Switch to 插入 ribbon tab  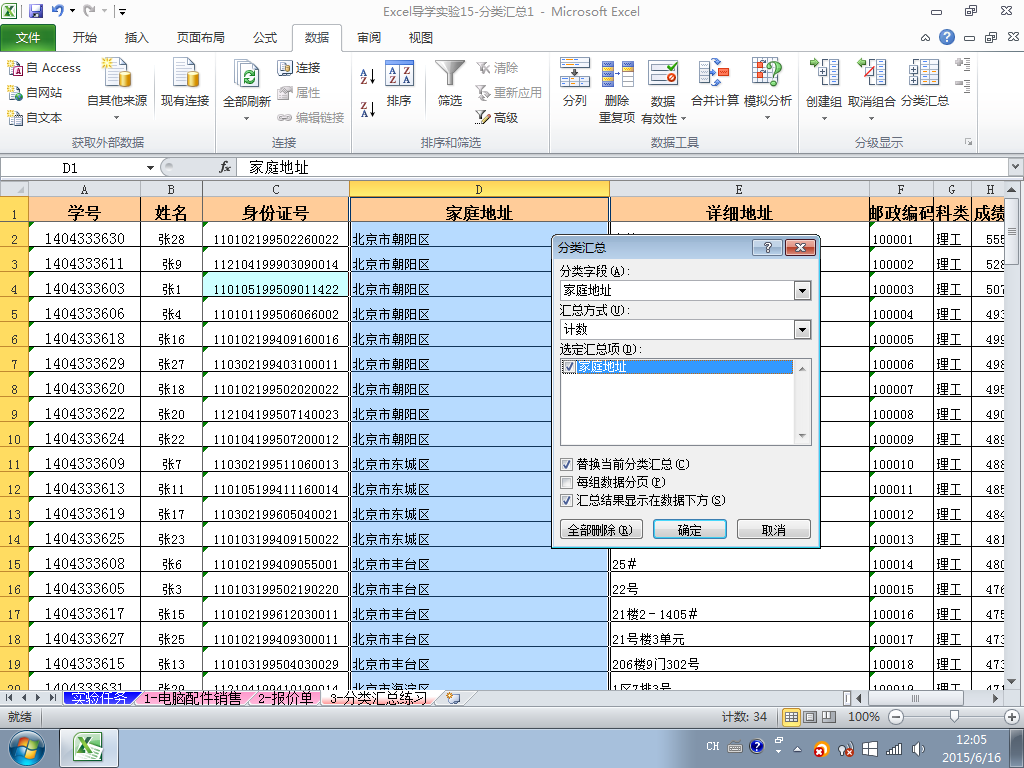coord(136,38)
